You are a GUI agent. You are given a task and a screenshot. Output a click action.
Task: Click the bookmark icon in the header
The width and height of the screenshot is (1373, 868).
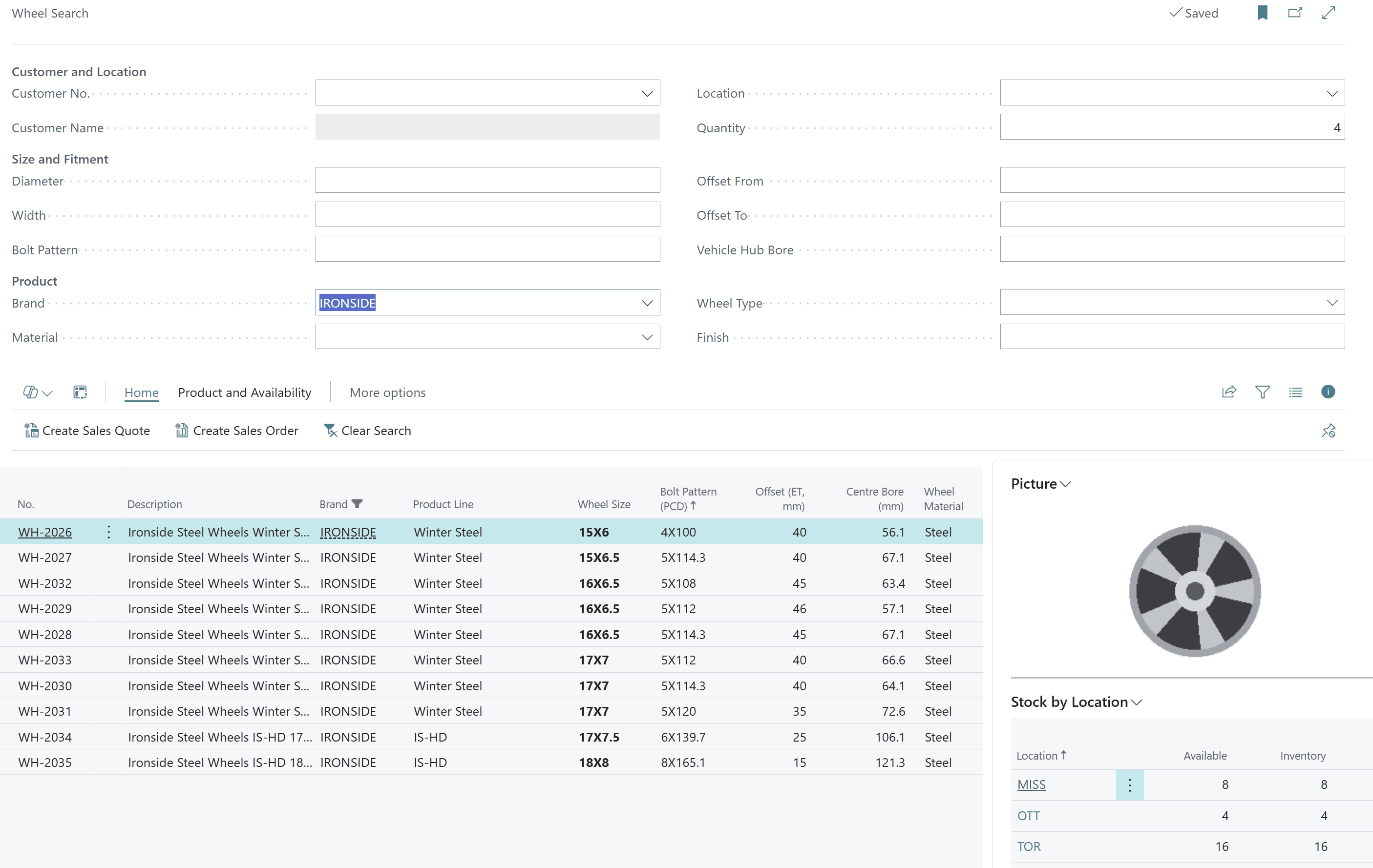pyautogui.click(x=1263, y=13)
